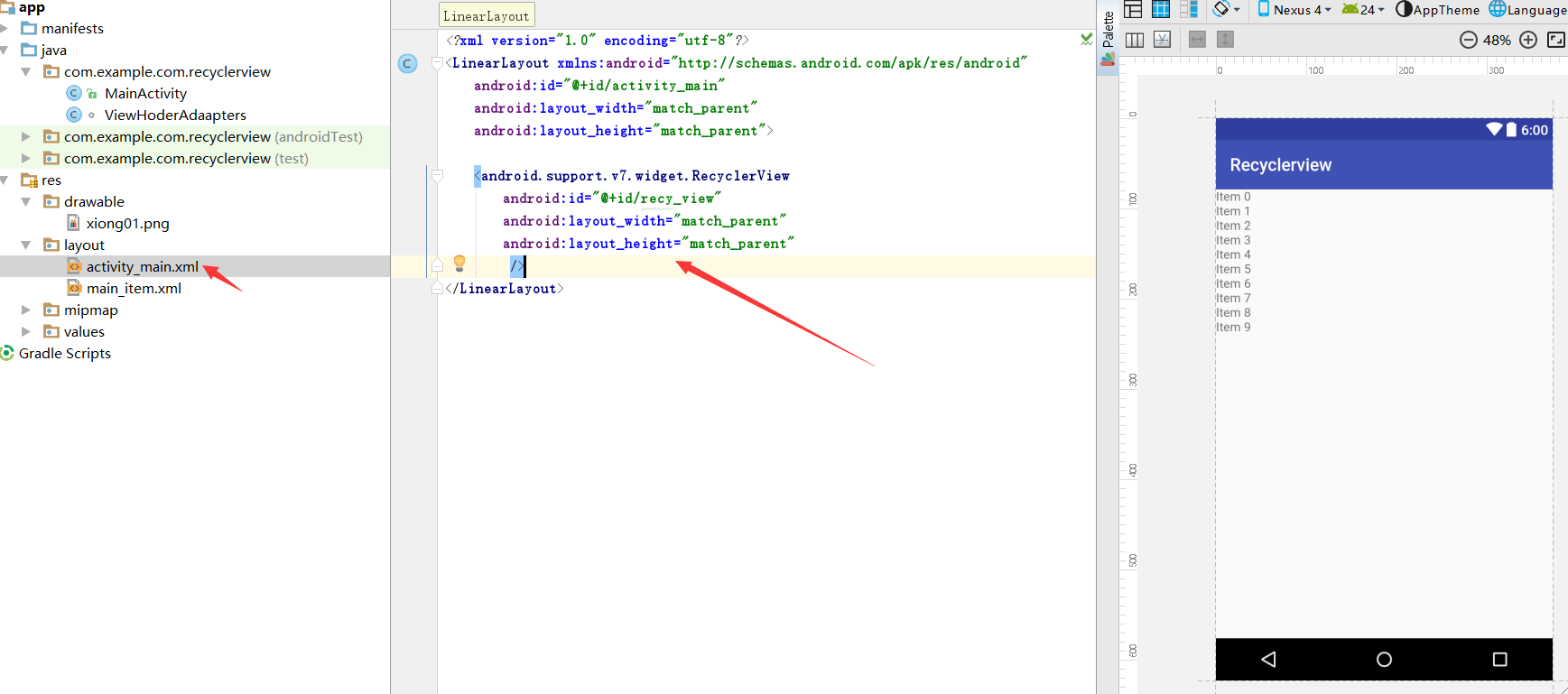Select Item 0 in preview list
This screenshot has width=1568, height=694.
[1233, 197]
